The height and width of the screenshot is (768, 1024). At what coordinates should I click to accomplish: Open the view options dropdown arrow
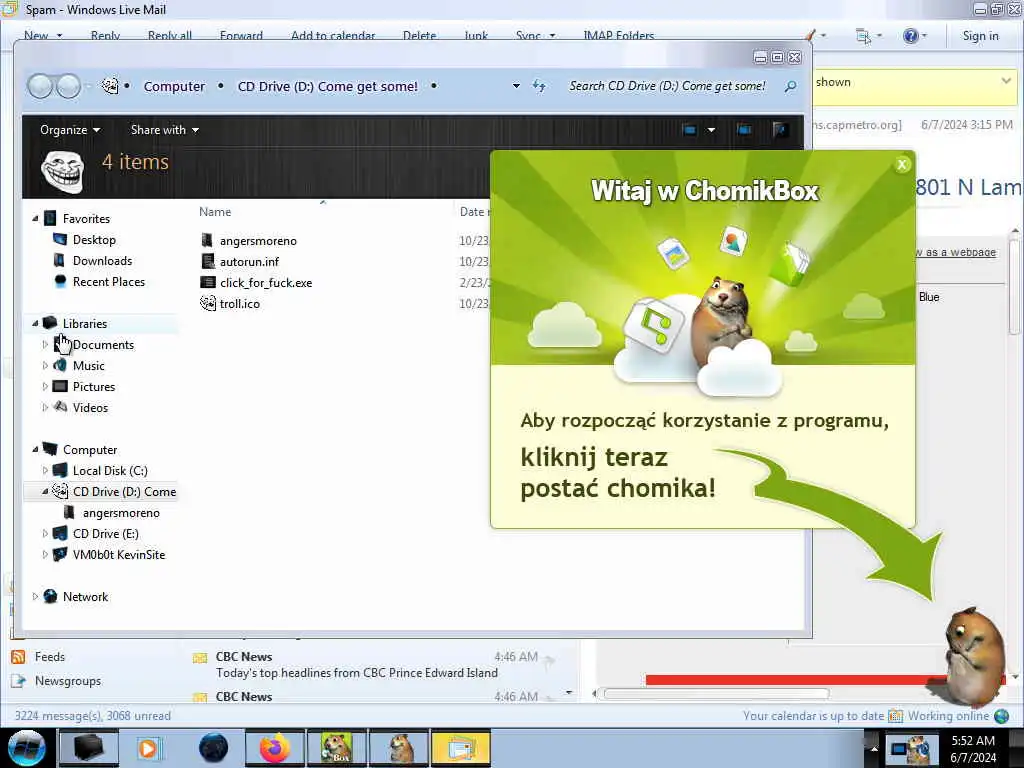pyautogui.click(x=711, y=129)
